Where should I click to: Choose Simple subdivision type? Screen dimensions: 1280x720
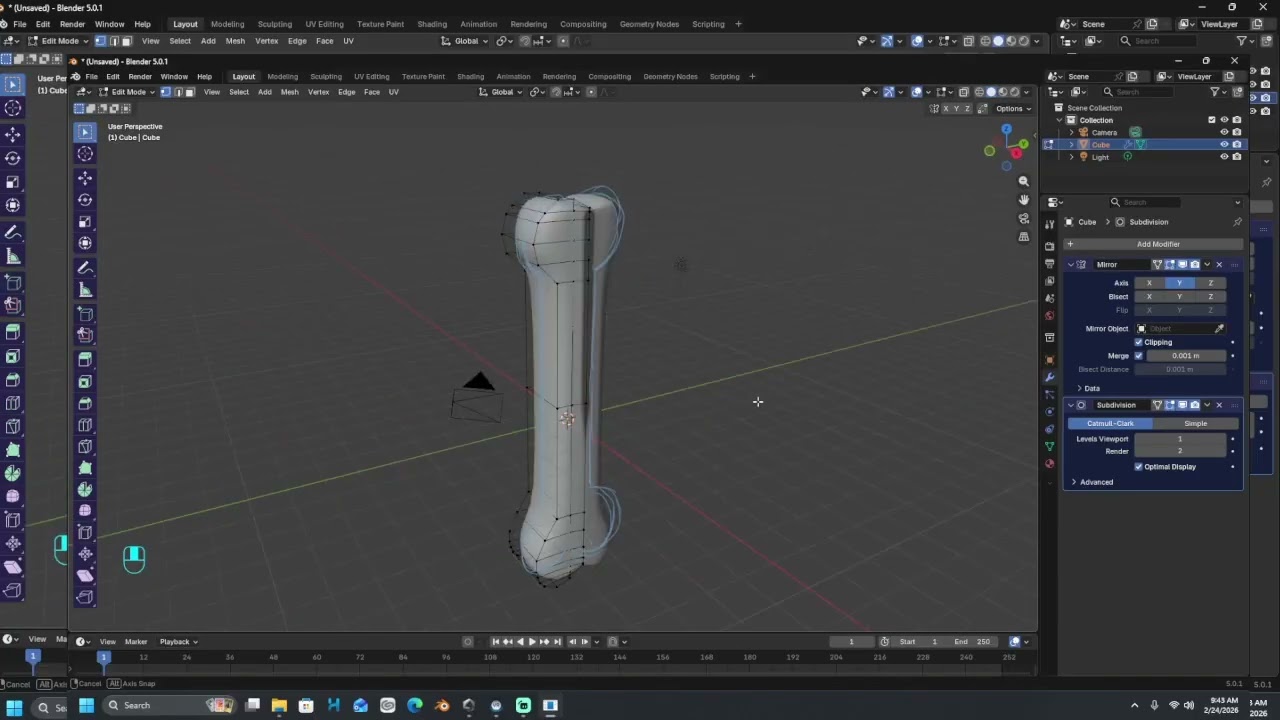(1195, 424)
